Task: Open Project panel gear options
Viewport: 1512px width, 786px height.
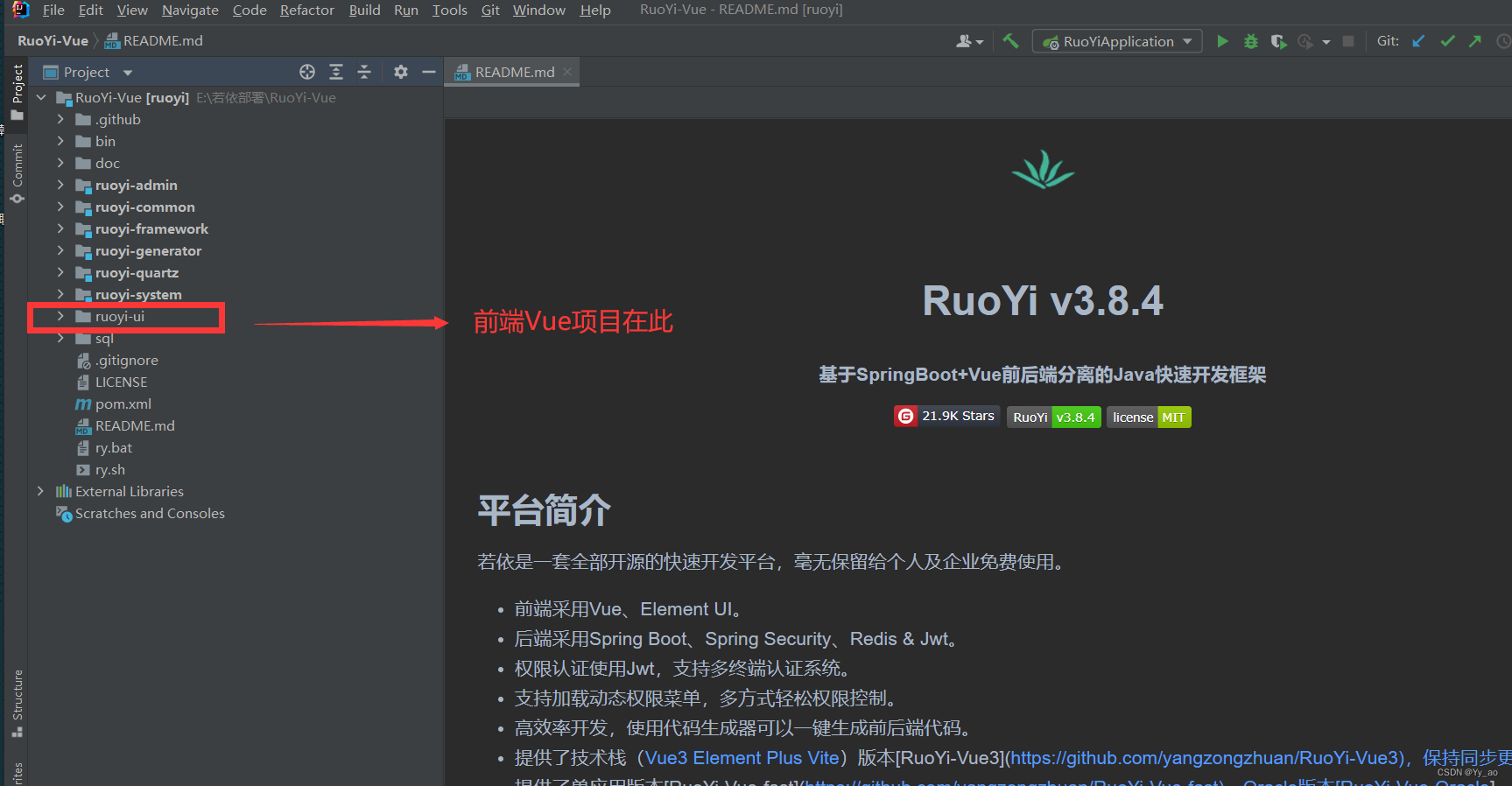Action: [x=401, y=72]
